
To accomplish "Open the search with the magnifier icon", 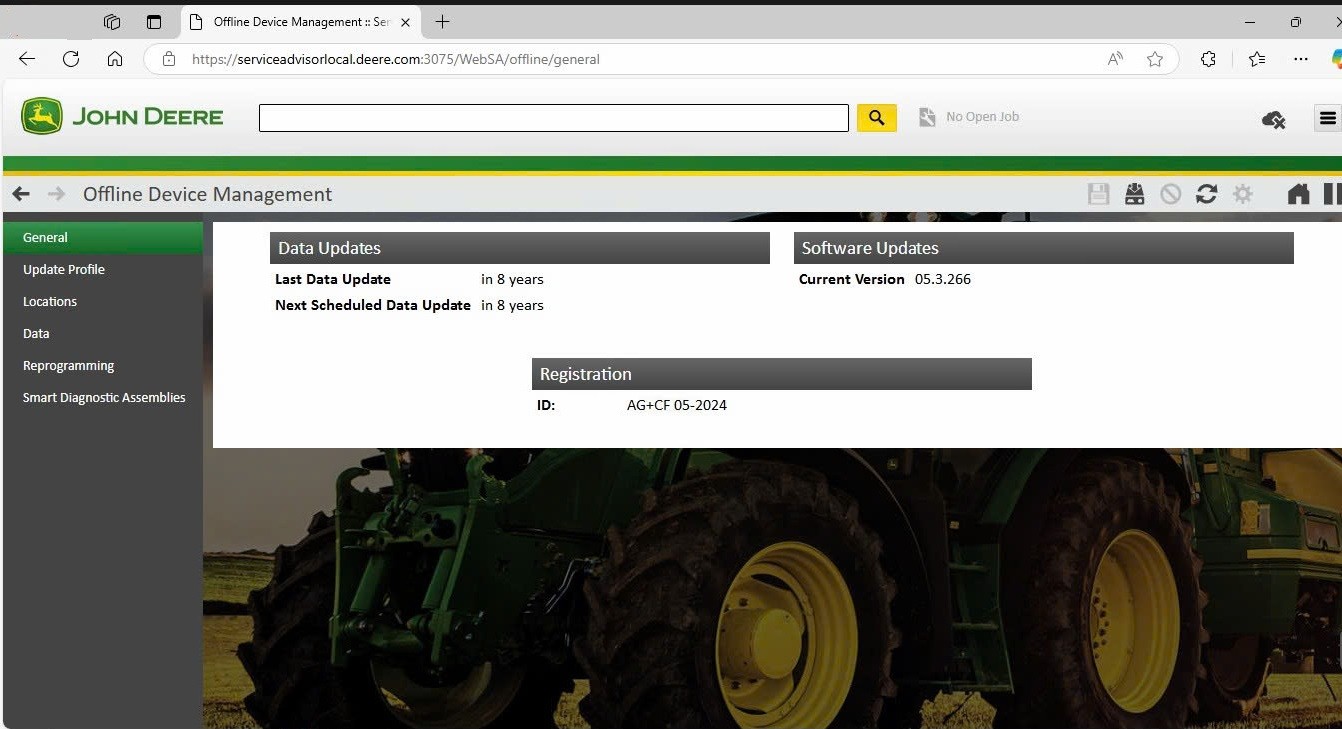I will point(876,117).
